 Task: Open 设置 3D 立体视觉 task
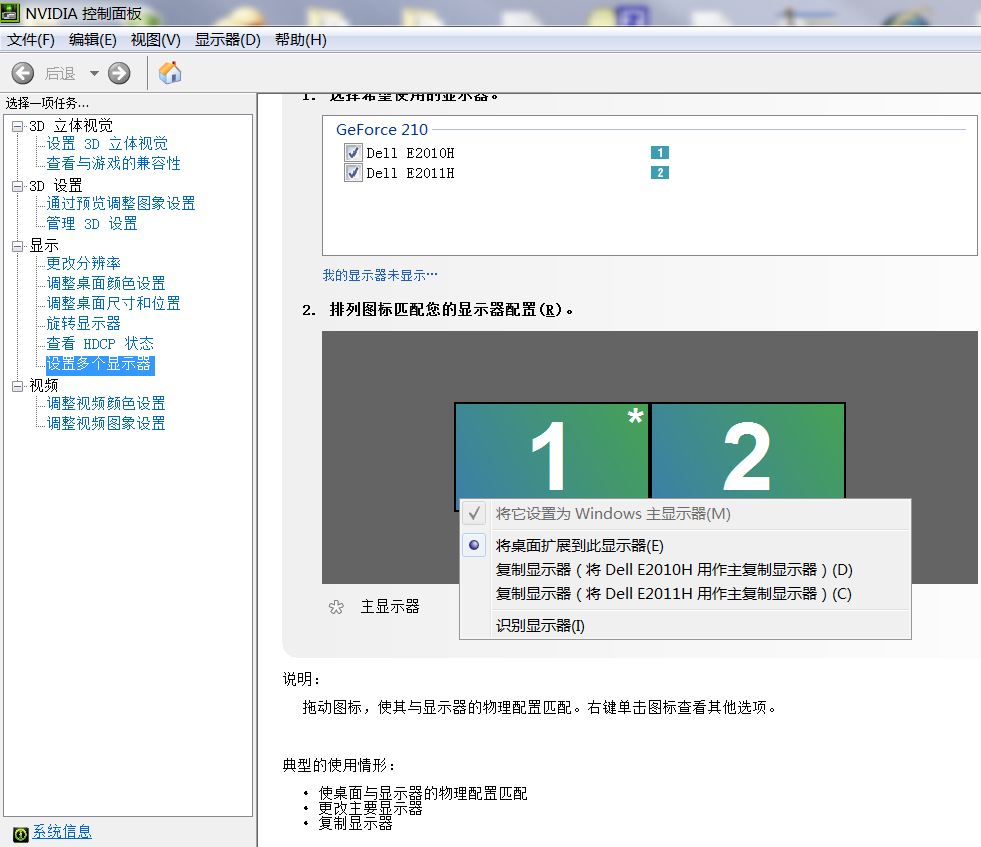[x=107, y=144]
